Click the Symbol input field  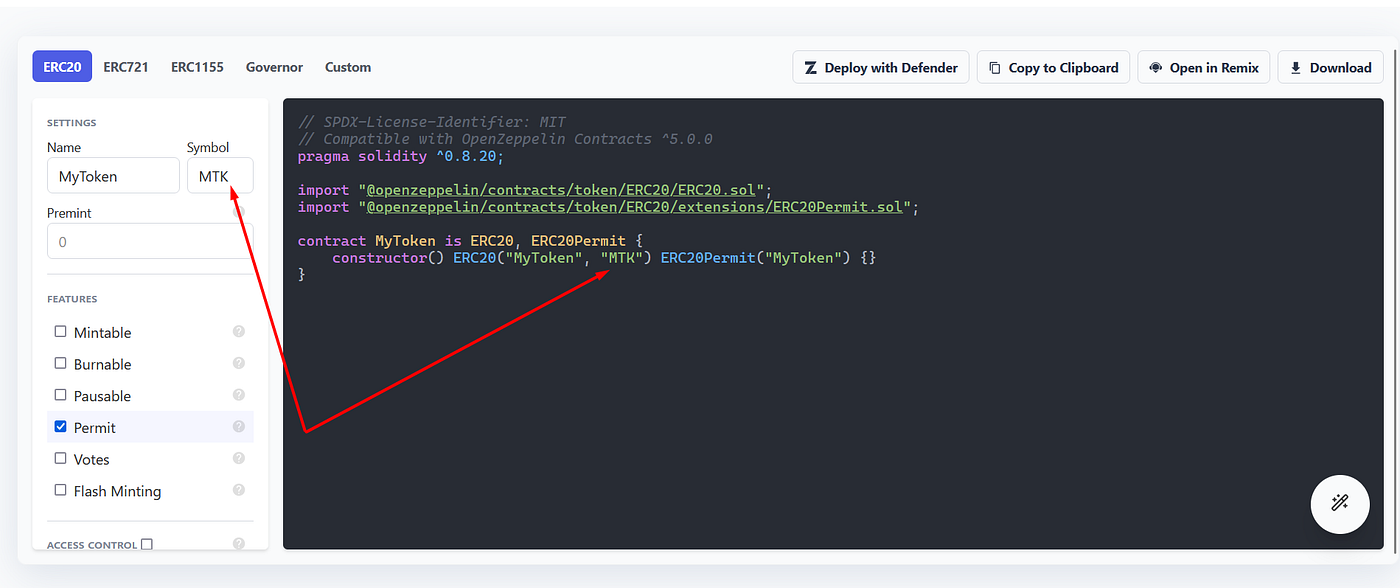click(x=220, y=176)
